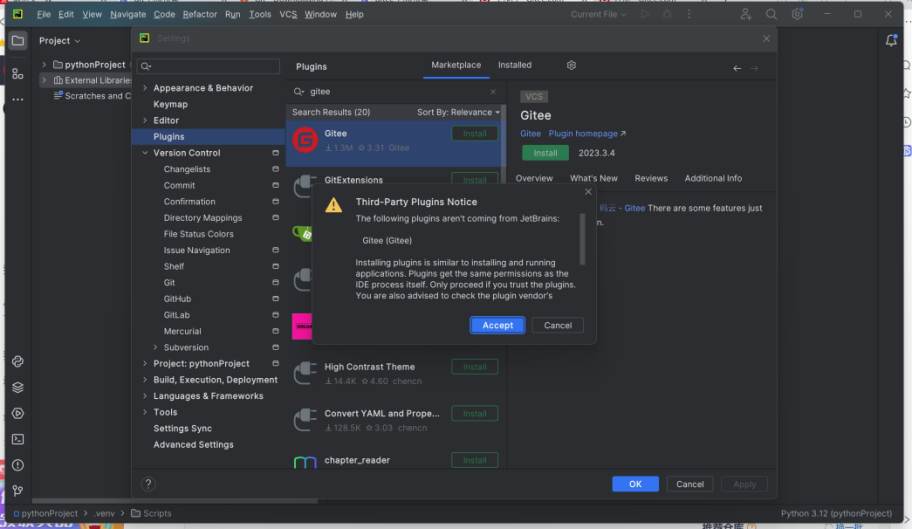Expand the Tools settings node
Viewport: 912px width, 529px height.
tap(145, 412)
